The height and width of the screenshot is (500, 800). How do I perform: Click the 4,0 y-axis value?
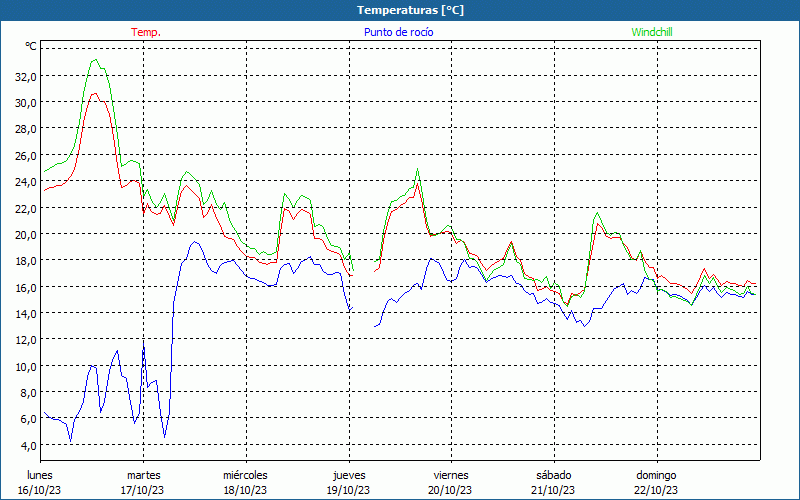pyautogui.click(x=28, y=445)
